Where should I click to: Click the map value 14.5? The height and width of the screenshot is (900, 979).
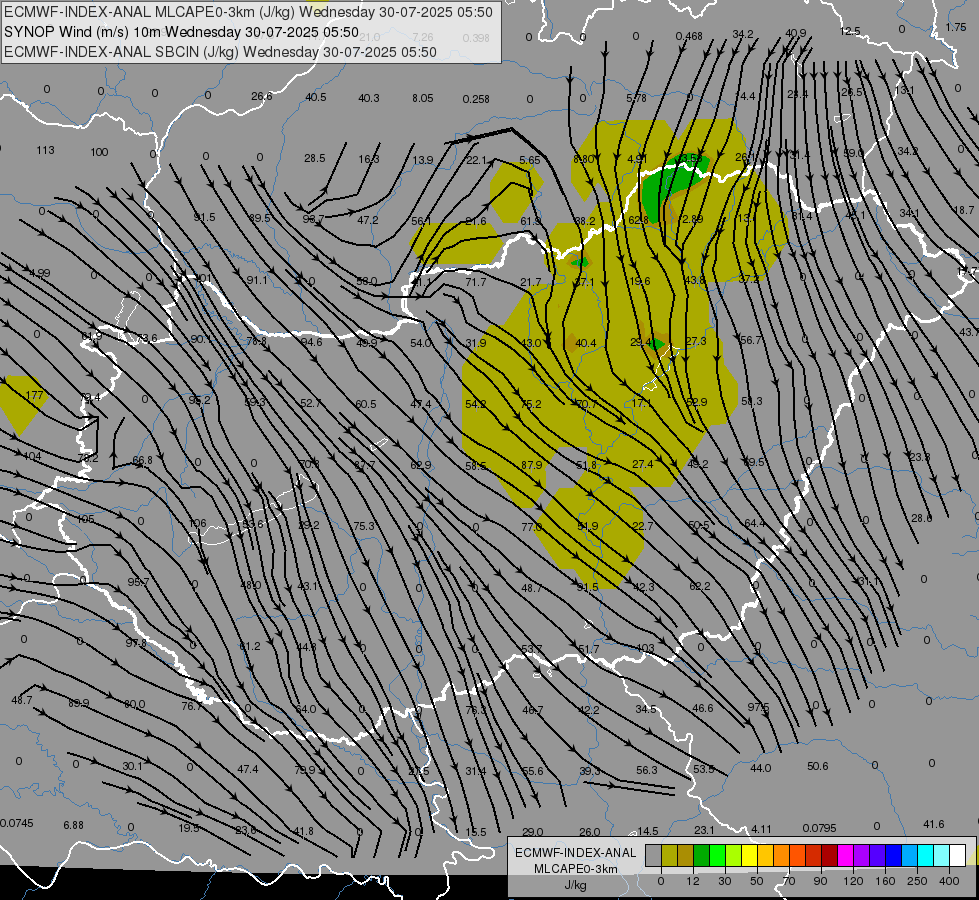tap(647, 831)
